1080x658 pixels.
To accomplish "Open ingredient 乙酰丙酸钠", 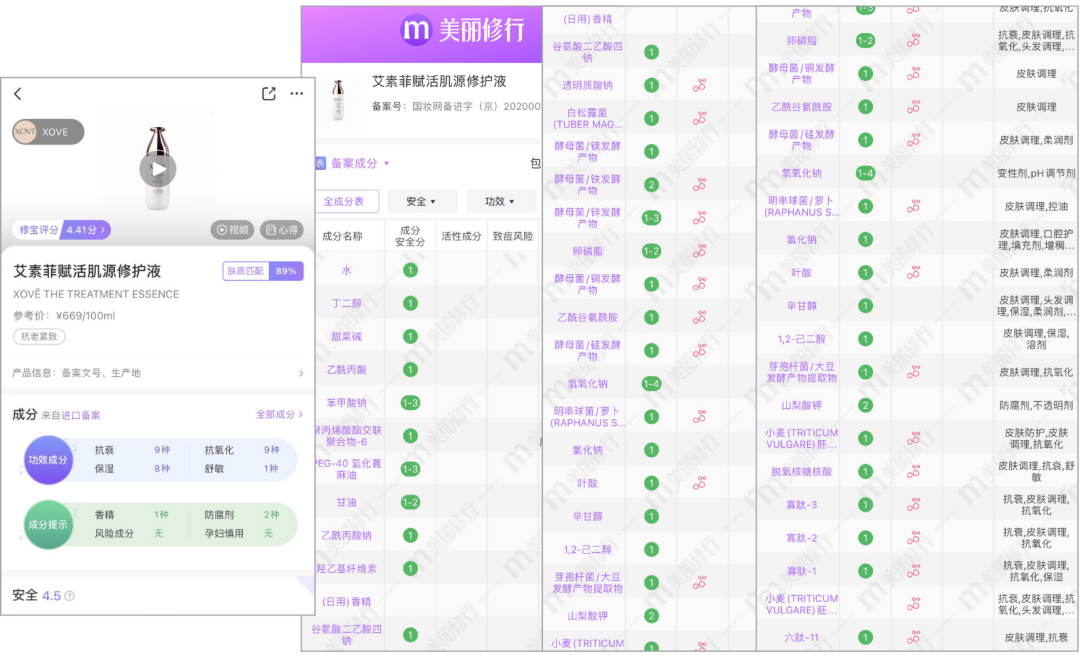I will [346, 535].
